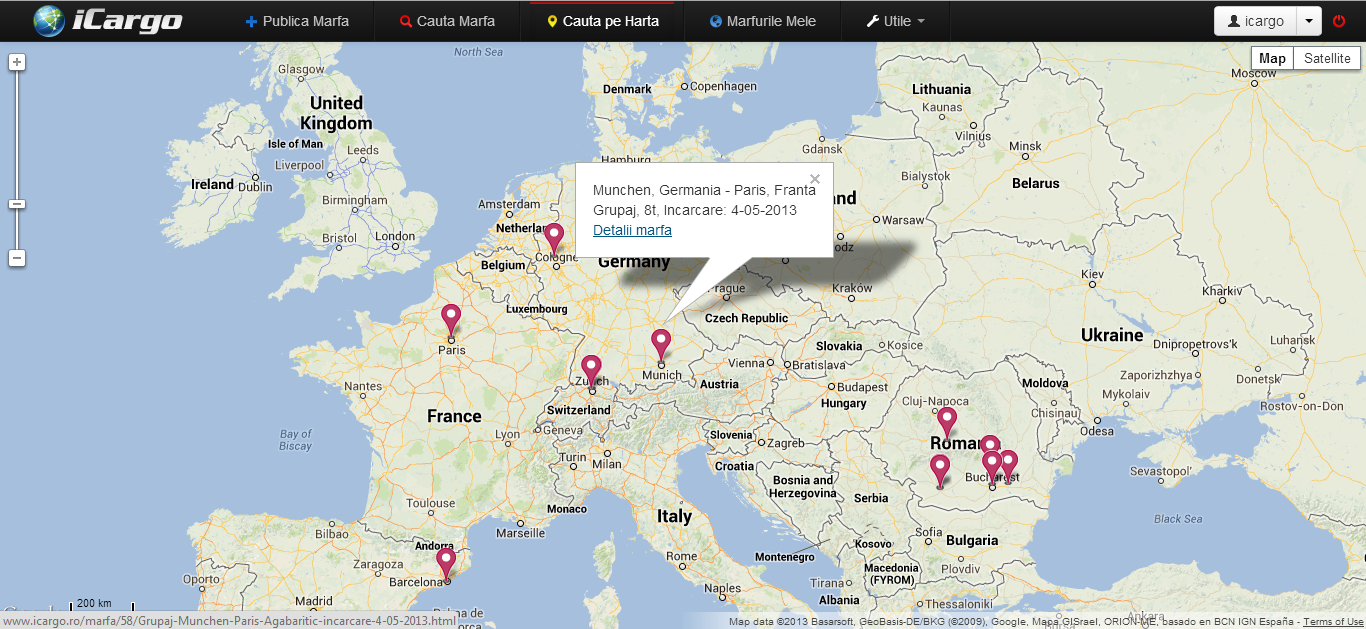This screenshot has height=629, width=1366.
Task: Go to the Cauta Marfa tab
Action: (447, 21)
